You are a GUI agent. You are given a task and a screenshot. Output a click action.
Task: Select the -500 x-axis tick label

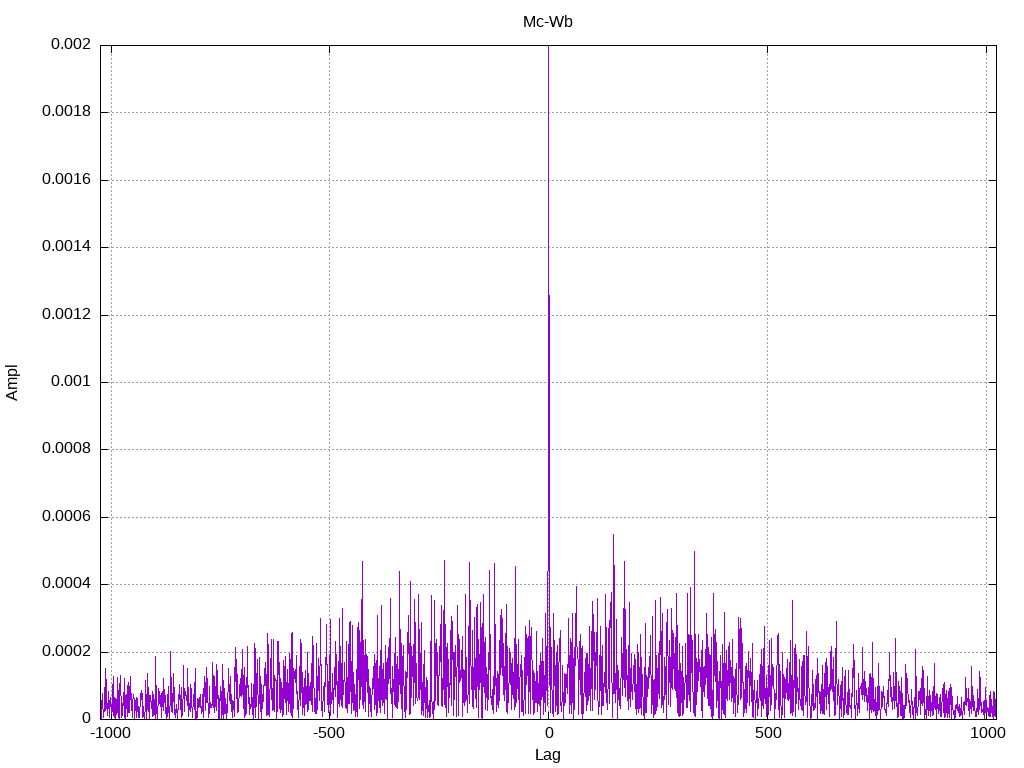[x=329, y=733]
